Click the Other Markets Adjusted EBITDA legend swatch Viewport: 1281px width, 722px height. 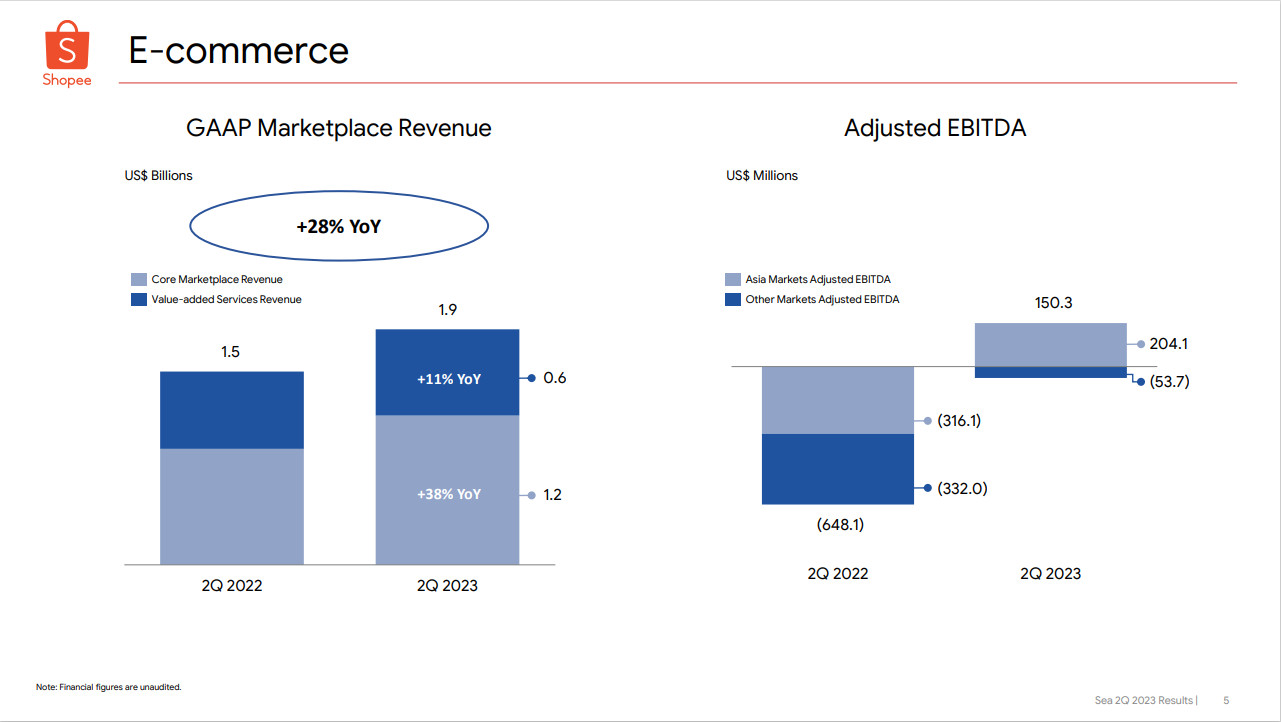coord(733,299)
